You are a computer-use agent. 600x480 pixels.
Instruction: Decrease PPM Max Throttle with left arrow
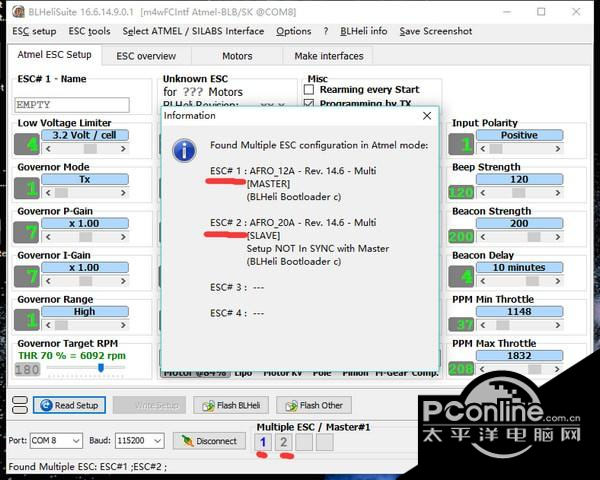(483, 369)
